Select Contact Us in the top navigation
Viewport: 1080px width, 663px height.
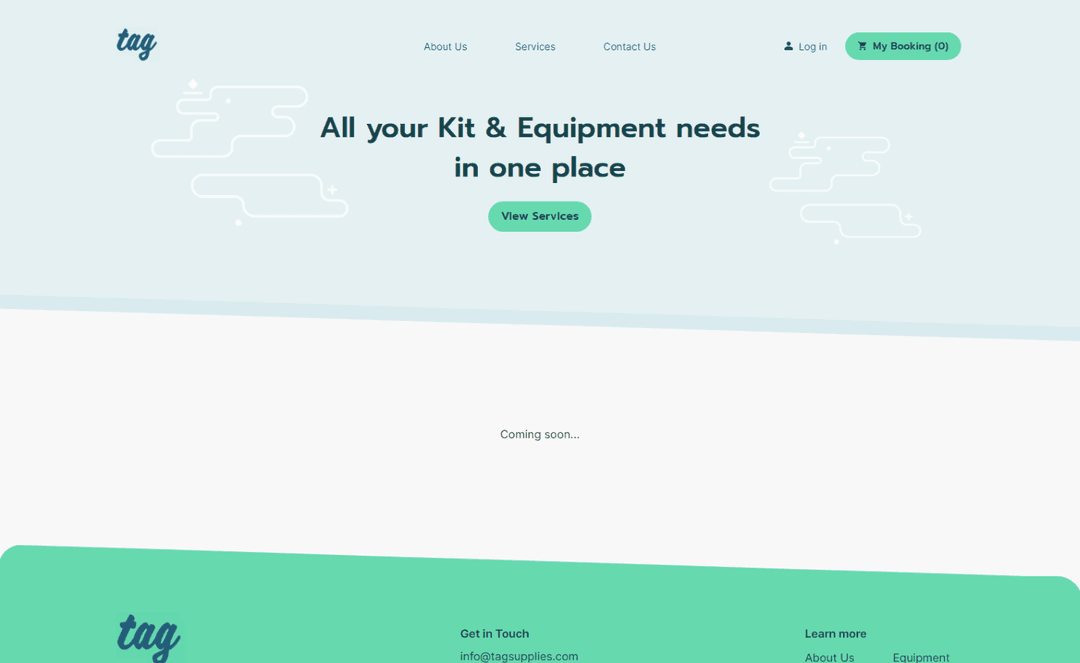click(x=629, y=47)
